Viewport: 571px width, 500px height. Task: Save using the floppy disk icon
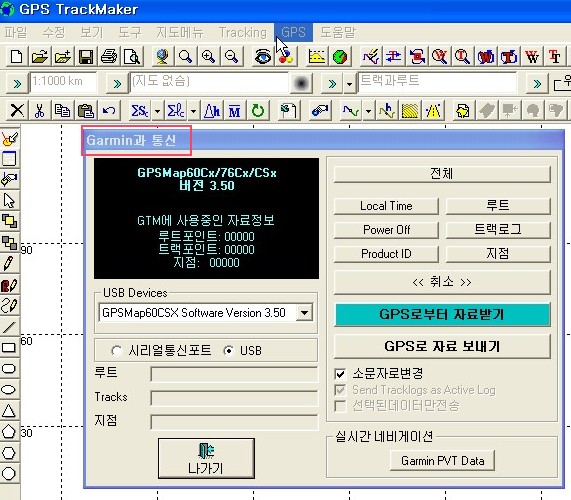point(86,57)
